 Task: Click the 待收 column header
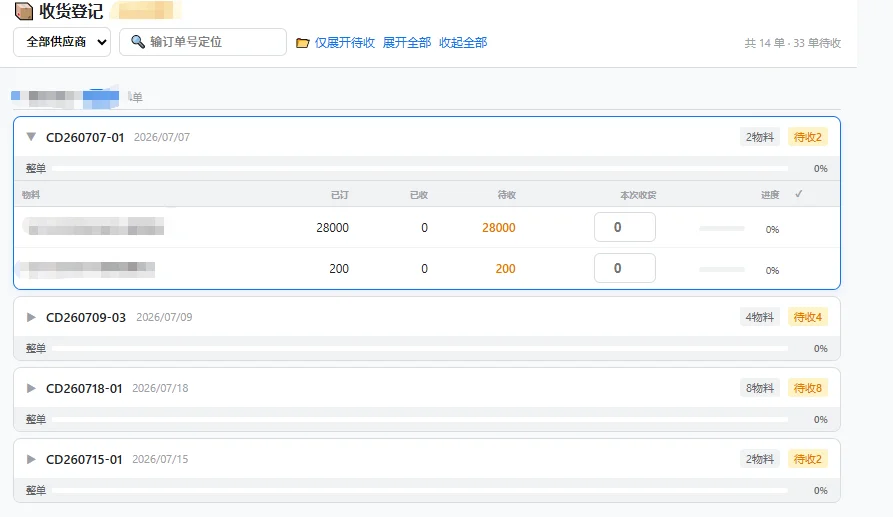click(x=507, y=195)
